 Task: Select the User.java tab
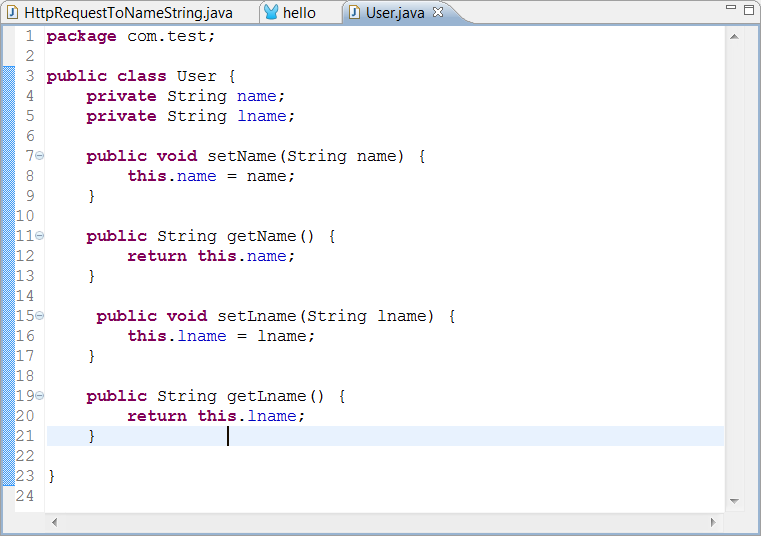395,13
